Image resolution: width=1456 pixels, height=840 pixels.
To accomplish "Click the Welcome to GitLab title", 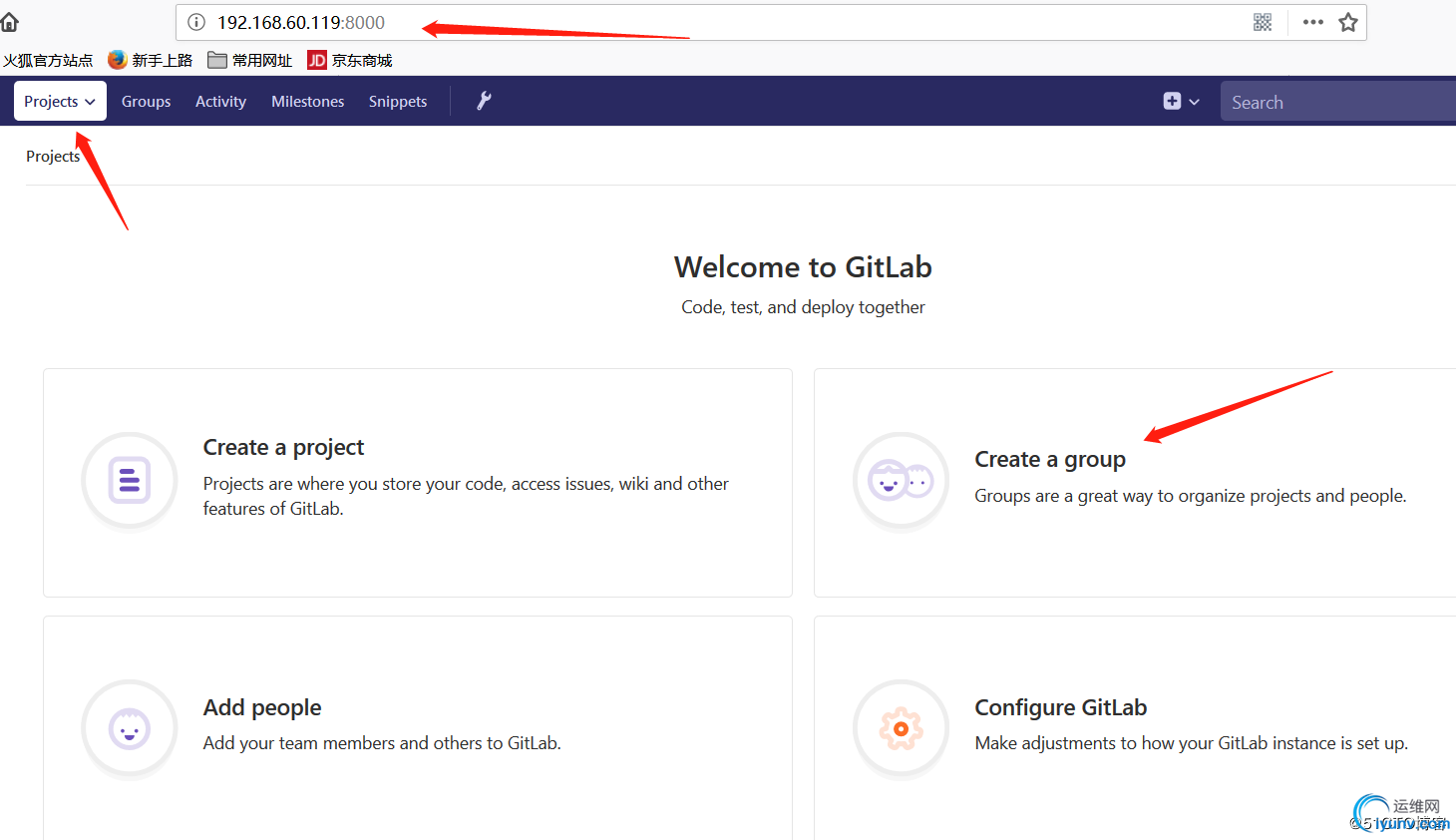I will (x=803, y=266).
